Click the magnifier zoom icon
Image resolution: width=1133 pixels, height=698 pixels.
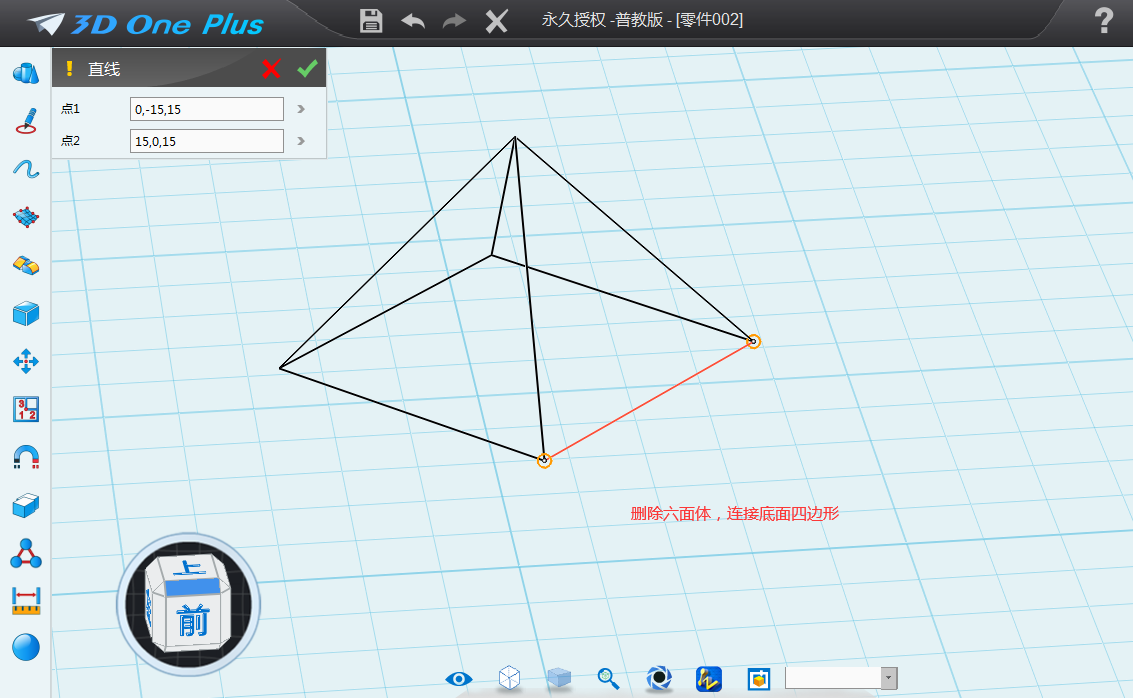click(608, 678)
